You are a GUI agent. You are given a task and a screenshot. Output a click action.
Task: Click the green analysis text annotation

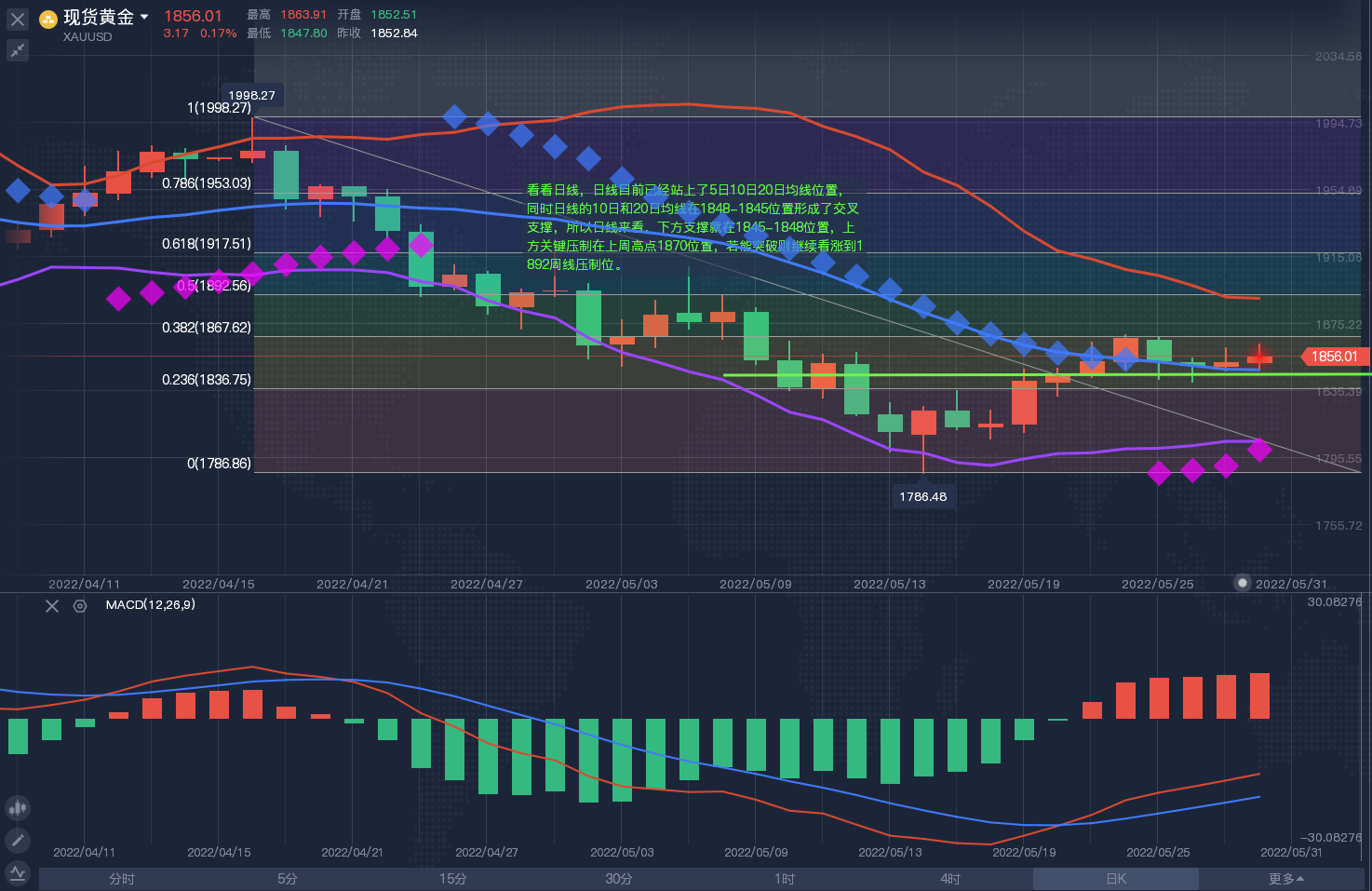(x=694, y=227)
